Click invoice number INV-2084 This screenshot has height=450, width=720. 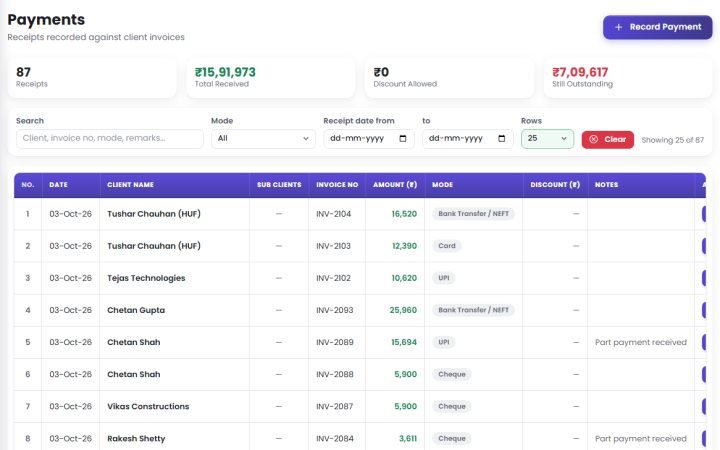(x=335, y=439)
